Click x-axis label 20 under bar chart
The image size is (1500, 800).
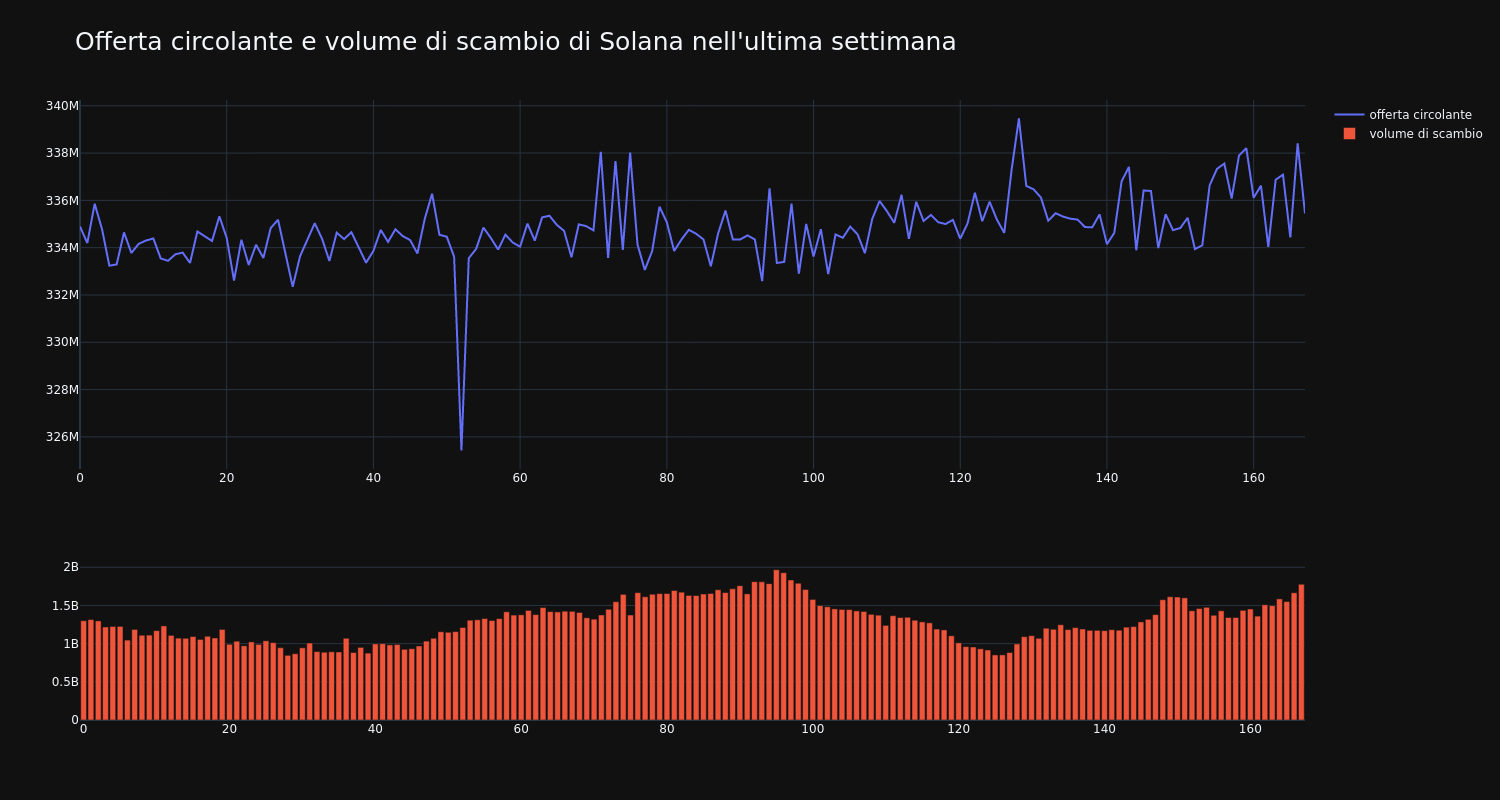[229, 730]
